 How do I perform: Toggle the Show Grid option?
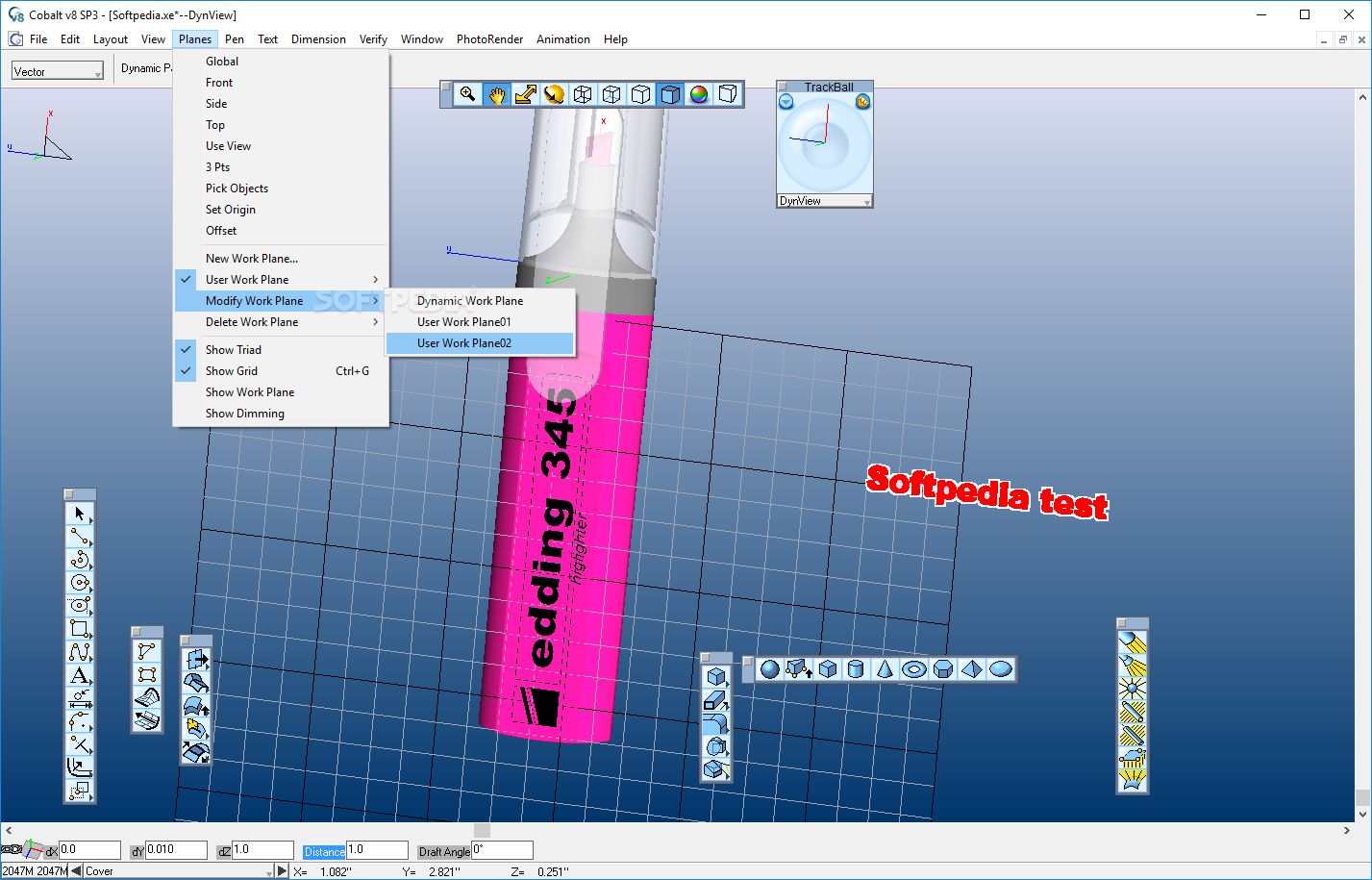[281, 371]
